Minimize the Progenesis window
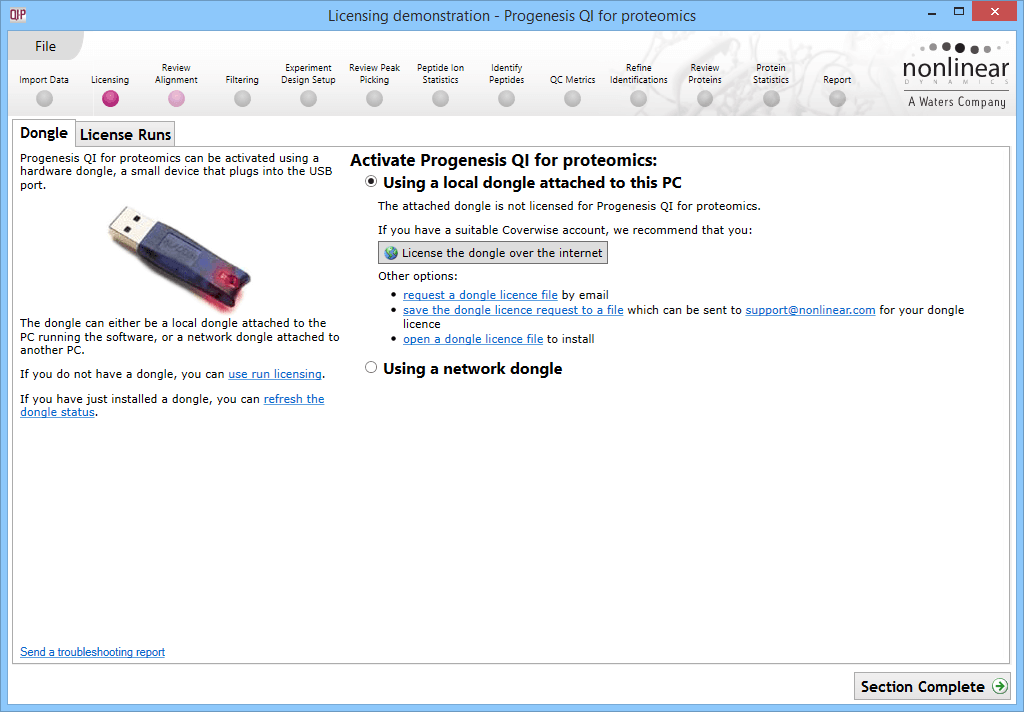This screenshot has height=712, width=1024. pos(931,12)
